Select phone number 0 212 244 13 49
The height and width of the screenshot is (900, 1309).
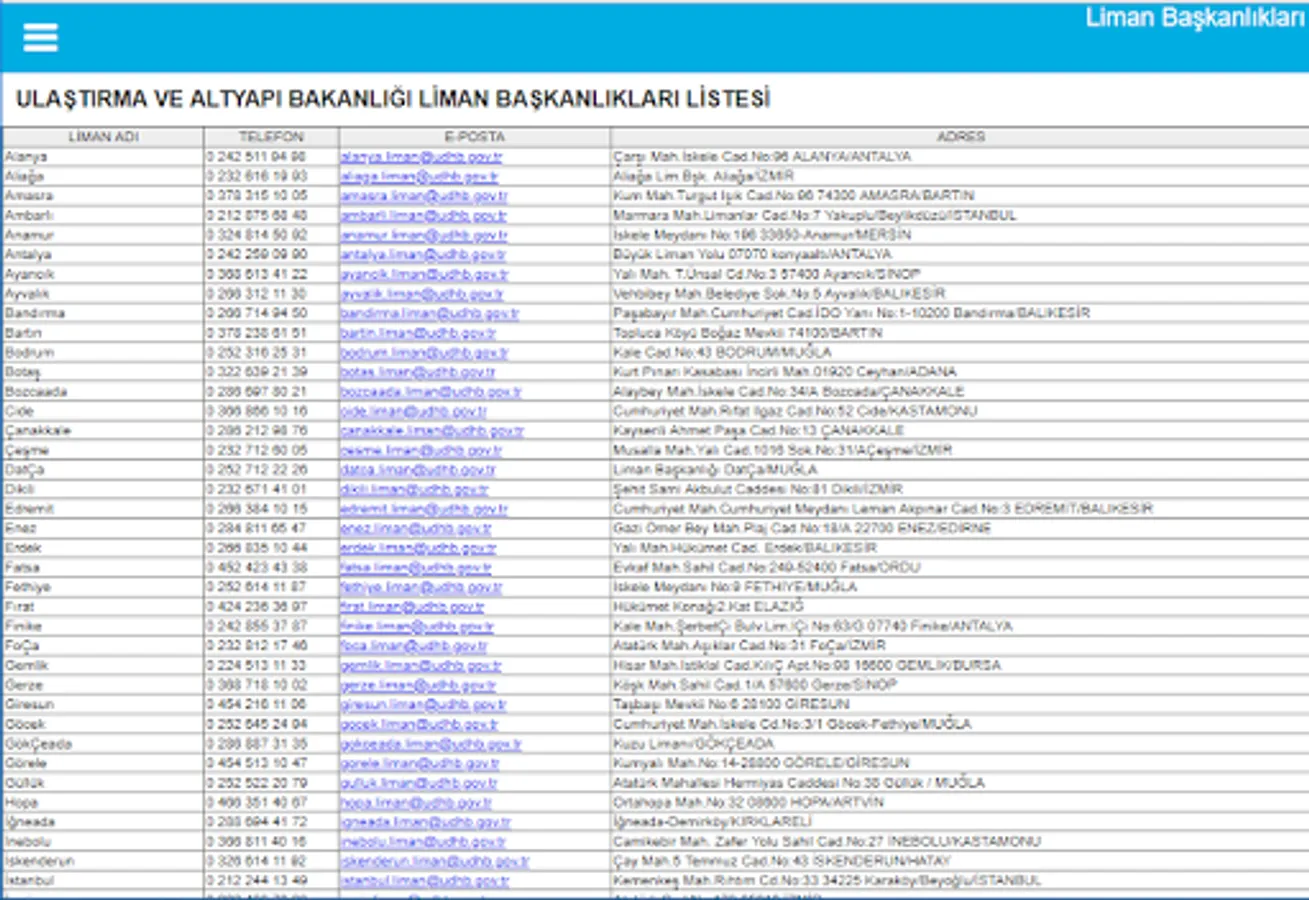pos(257,880)
